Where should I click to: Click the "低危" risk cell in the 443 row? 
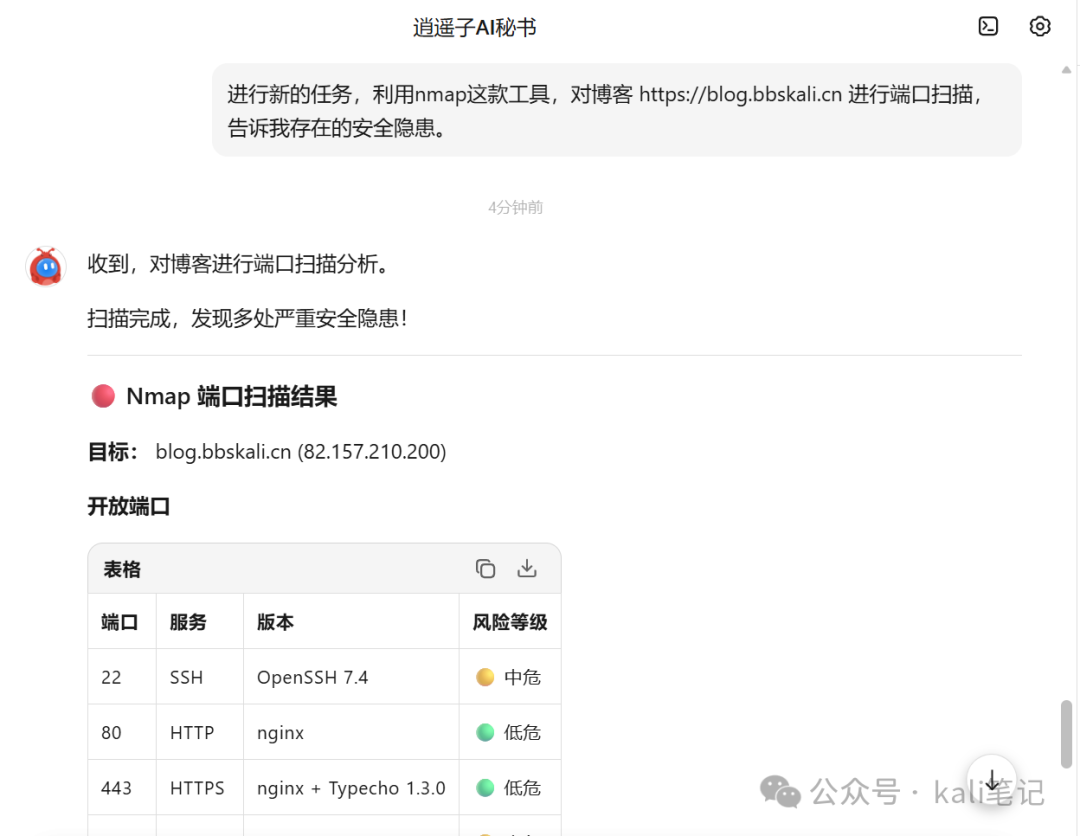pos(508,788)
